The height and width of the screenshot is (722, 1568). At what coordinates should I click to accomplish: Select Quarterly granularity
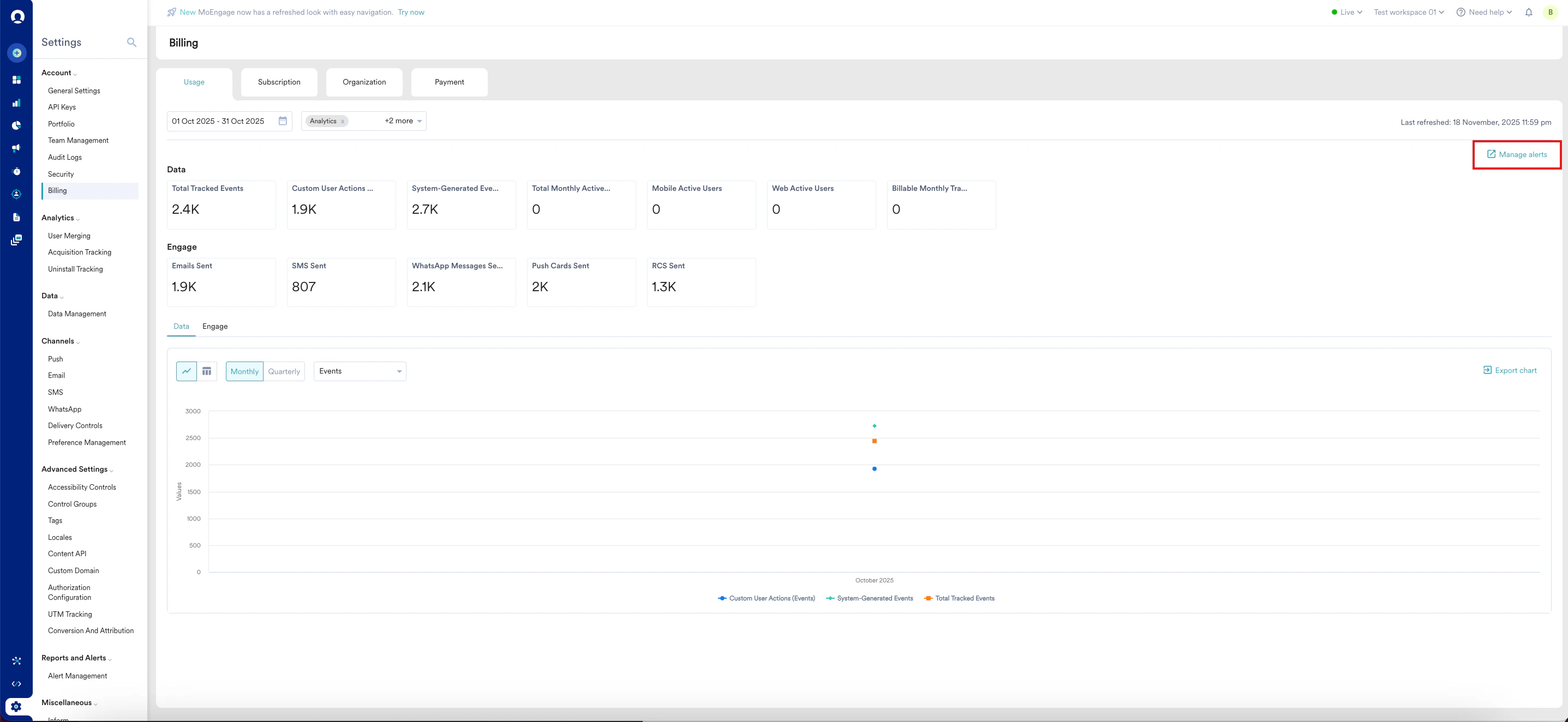tap(284, 371)
